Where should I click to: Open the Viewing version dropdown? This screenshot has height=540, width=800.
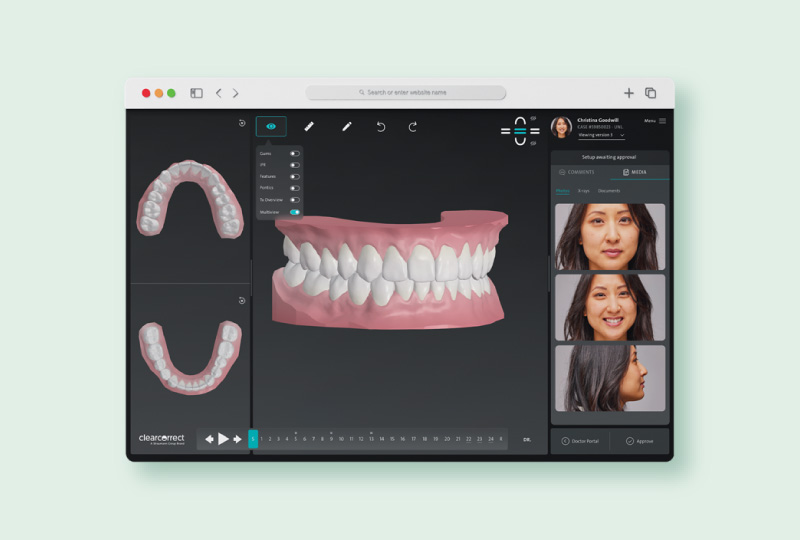[x=601, y=135]
